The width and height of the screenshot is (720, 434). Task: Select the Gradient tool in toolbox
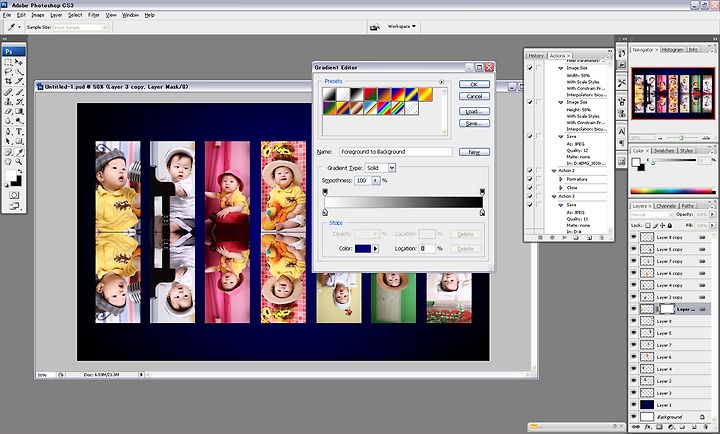(19, 112)
